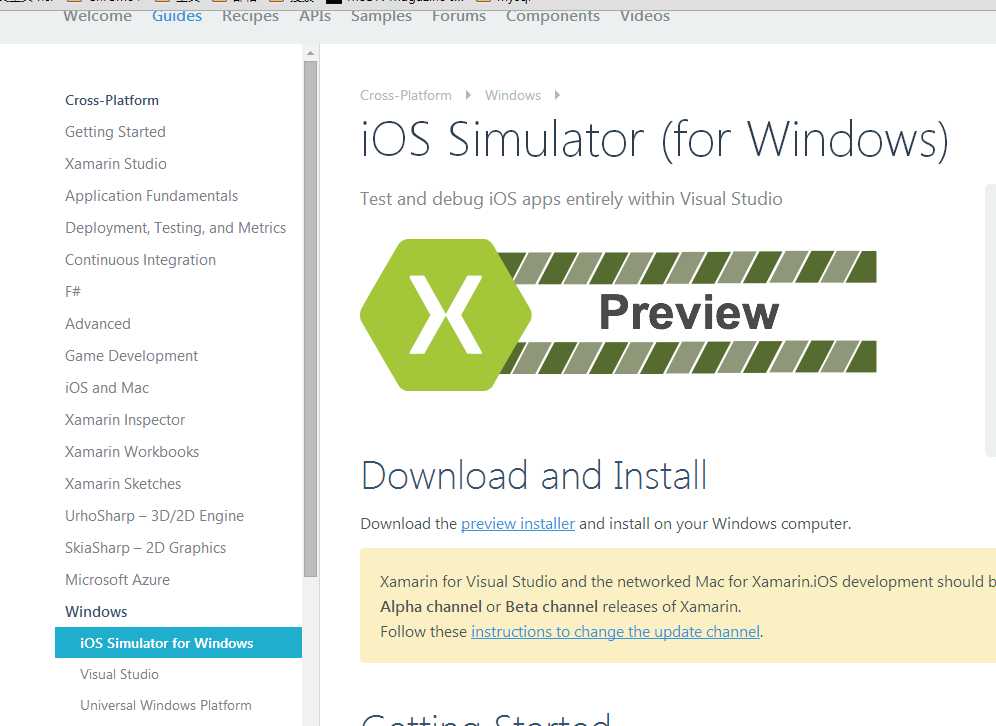Open Game Development sidebar item
996x726 pixels.
coord(131,356)
